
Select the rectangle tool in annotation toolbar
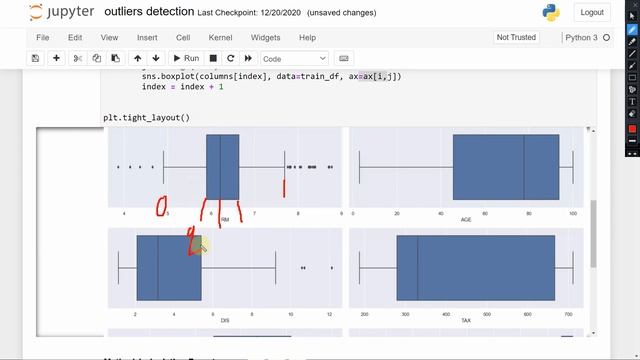632,78
